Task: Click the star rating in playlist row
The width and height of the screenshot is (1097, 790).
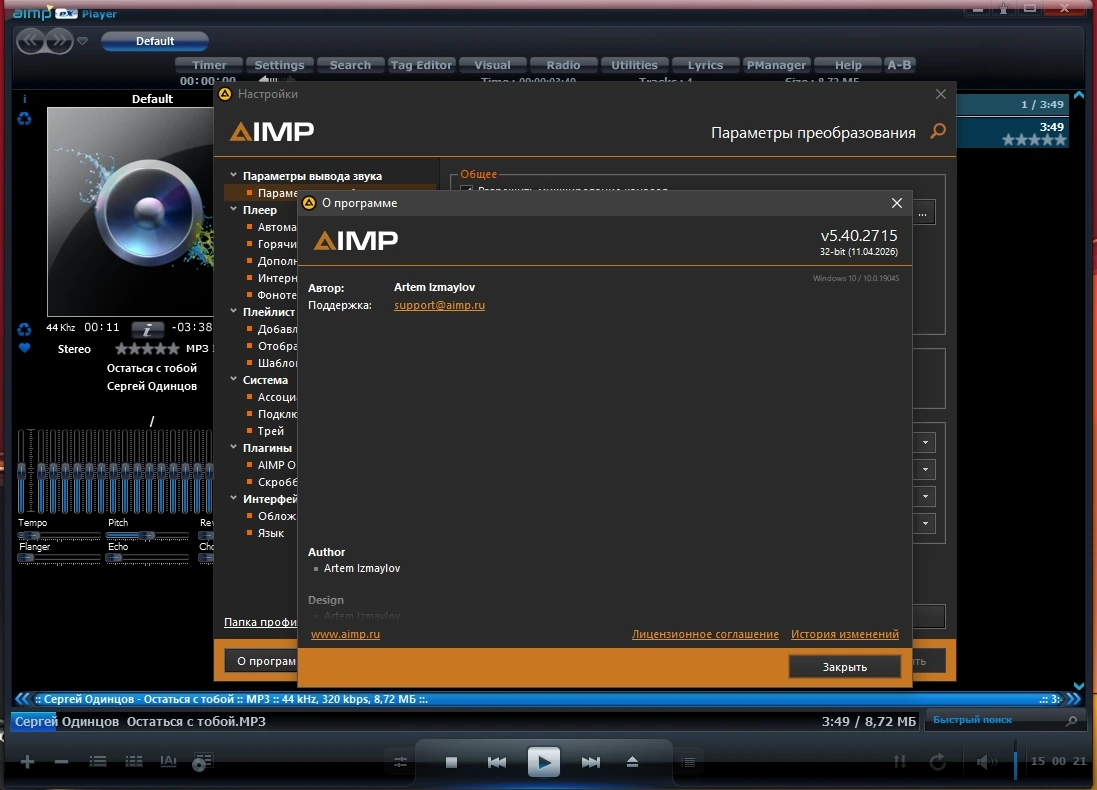Action: 1033,140
